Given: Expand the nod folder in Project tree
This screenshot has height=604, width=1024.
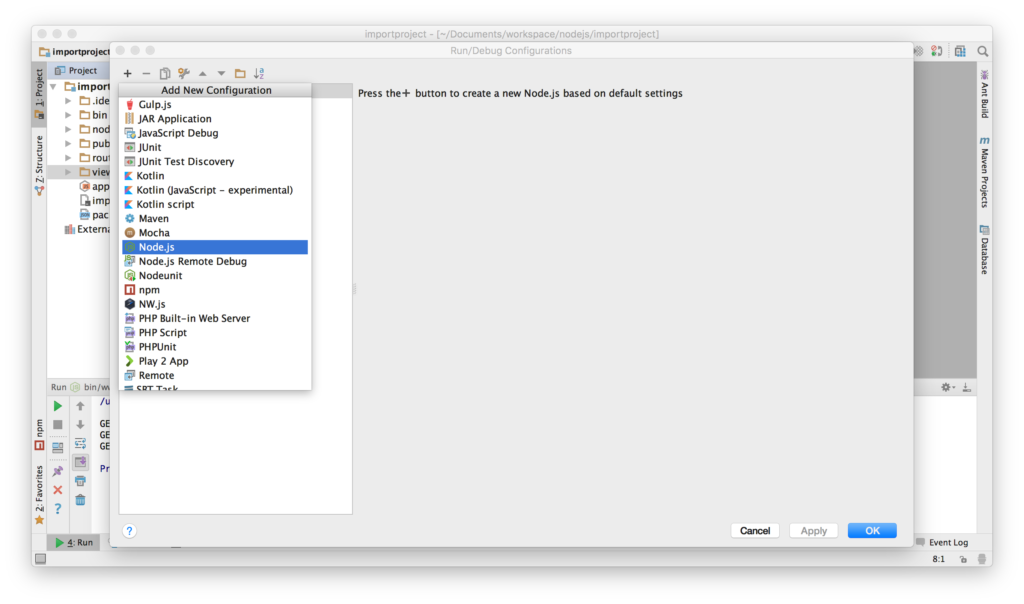Looking at the screenshot, I should click(x=68, y=129).
